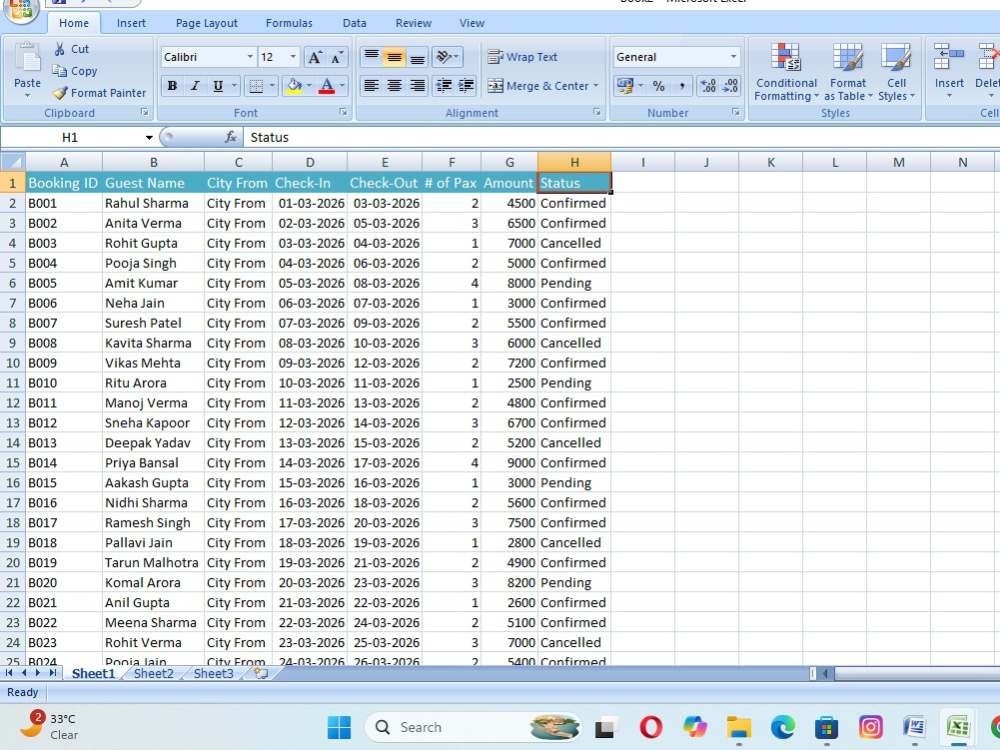Center text horizontally

click(x=394, y=85)
